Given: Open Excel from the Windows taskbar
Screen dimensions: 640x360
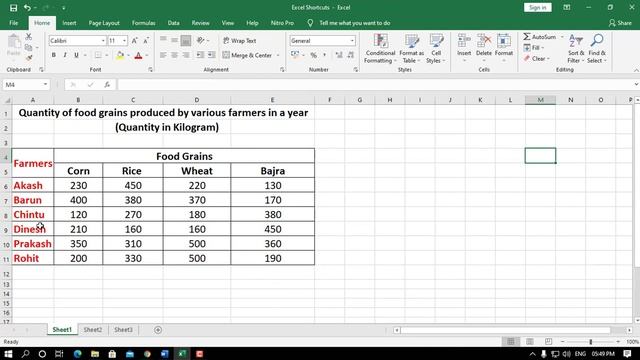Looking at the screenshot, I should (x=182, y=354).
